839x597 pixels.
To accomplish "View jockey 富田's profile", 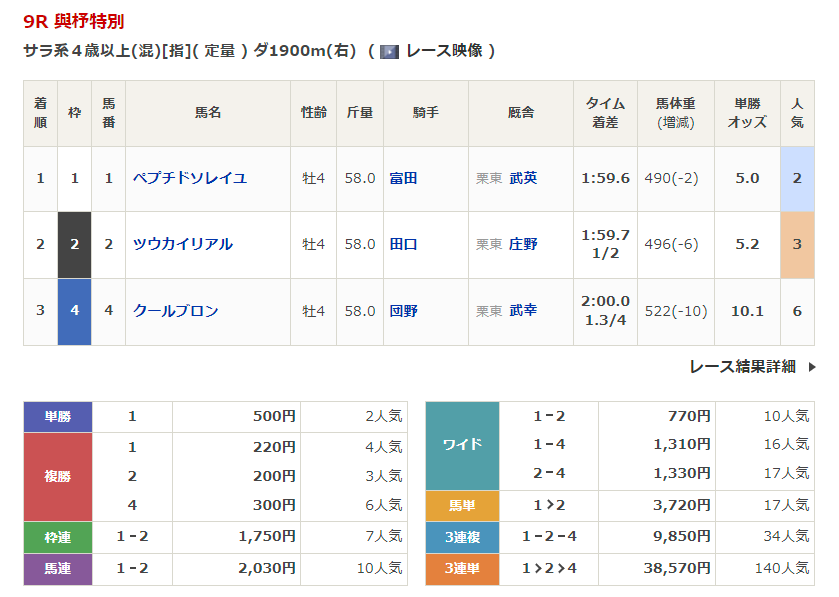I will click(x=404, y=178).
